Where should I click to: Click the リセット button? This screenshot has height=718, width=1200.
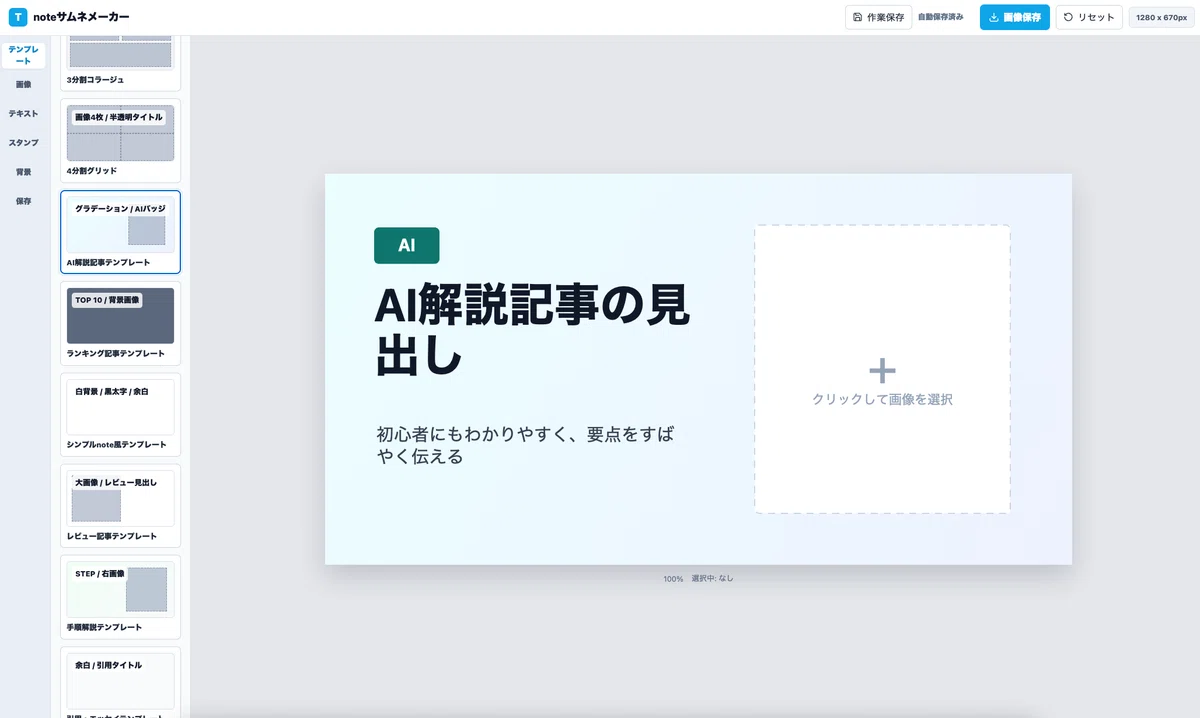point(1089,17)
